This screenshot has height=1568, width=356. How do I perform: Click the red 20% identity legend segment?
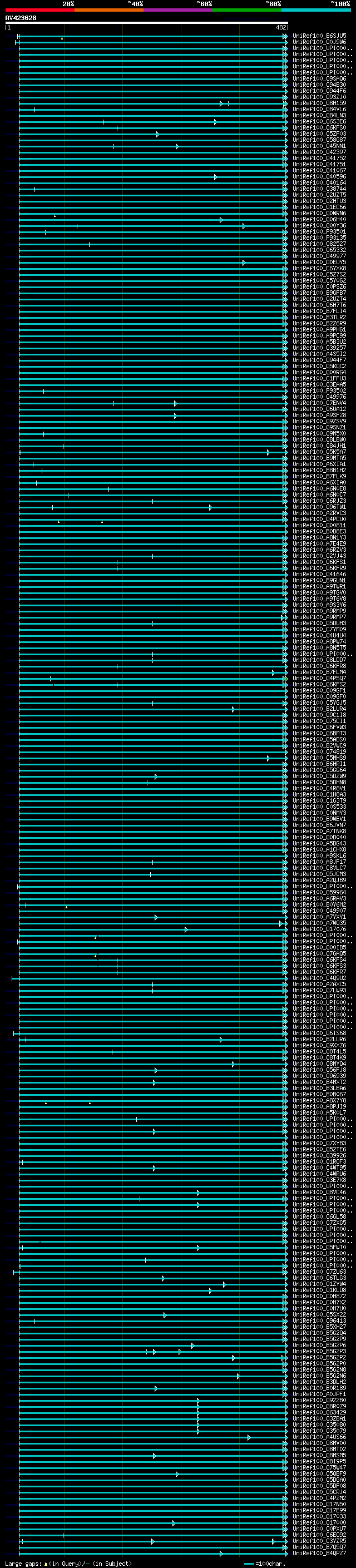(x=39, y=10)
